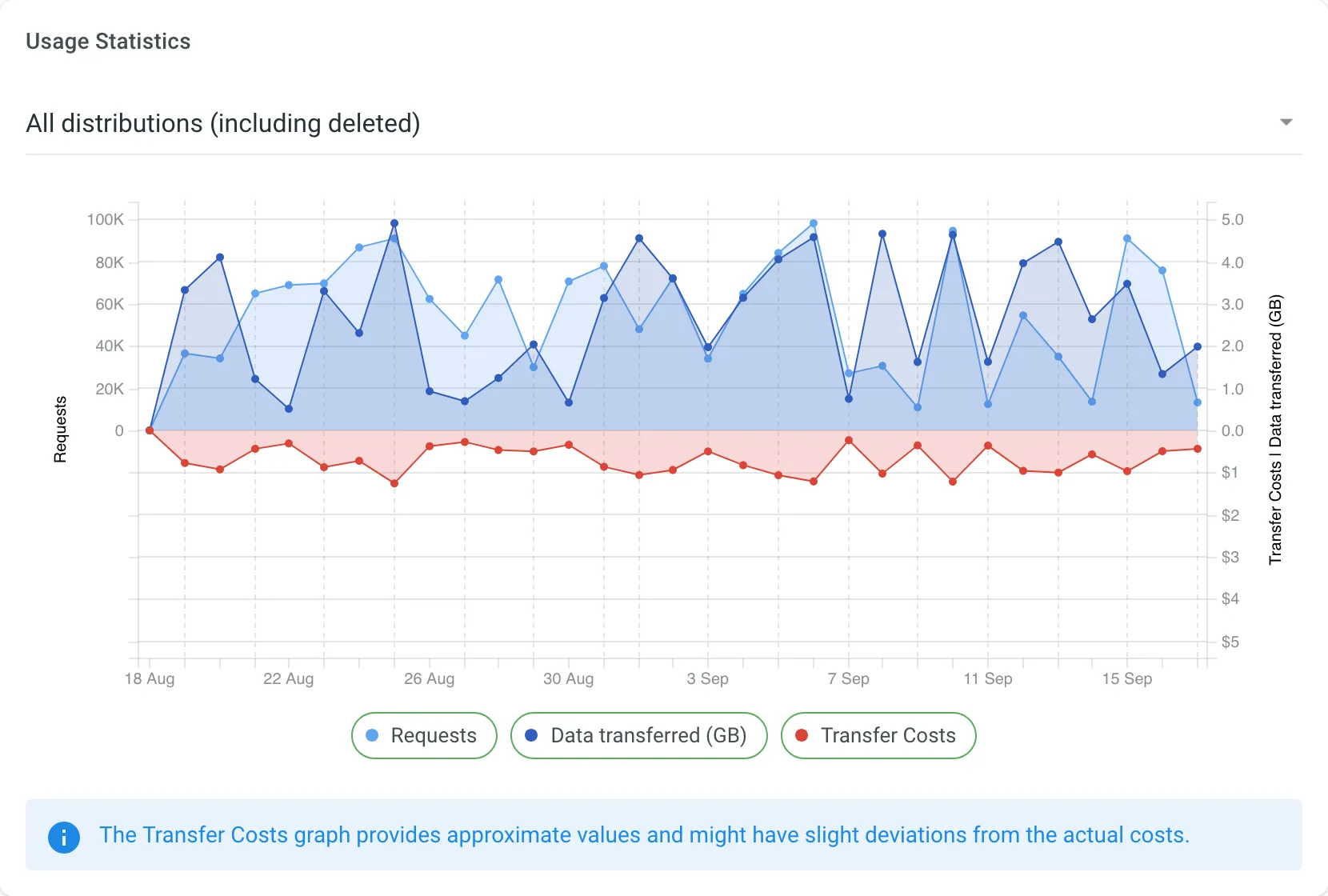This screenshot has height=896, width=1328.
Task: Click the light blue Requests legend dot
Action: coord(371,735)
